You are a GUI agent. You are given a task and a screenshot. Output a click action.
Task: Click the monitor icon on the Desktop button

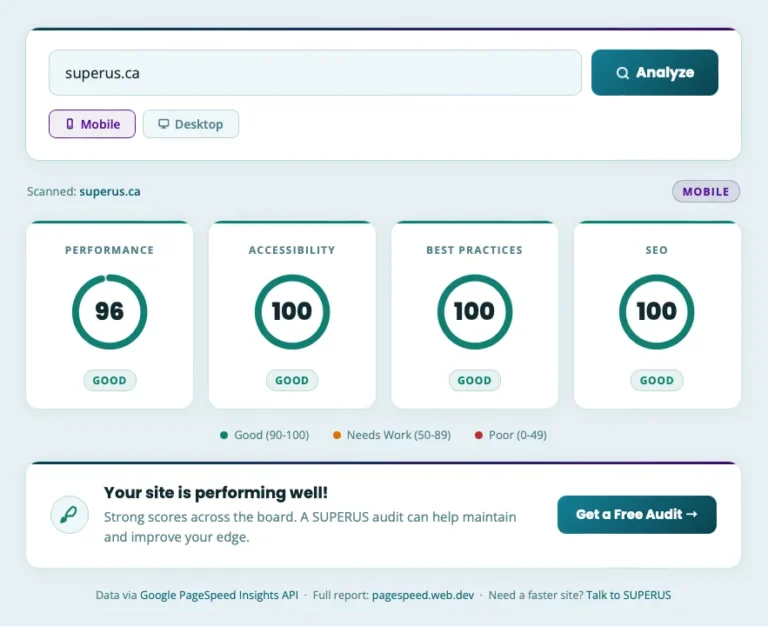click(x=164, y=124)
